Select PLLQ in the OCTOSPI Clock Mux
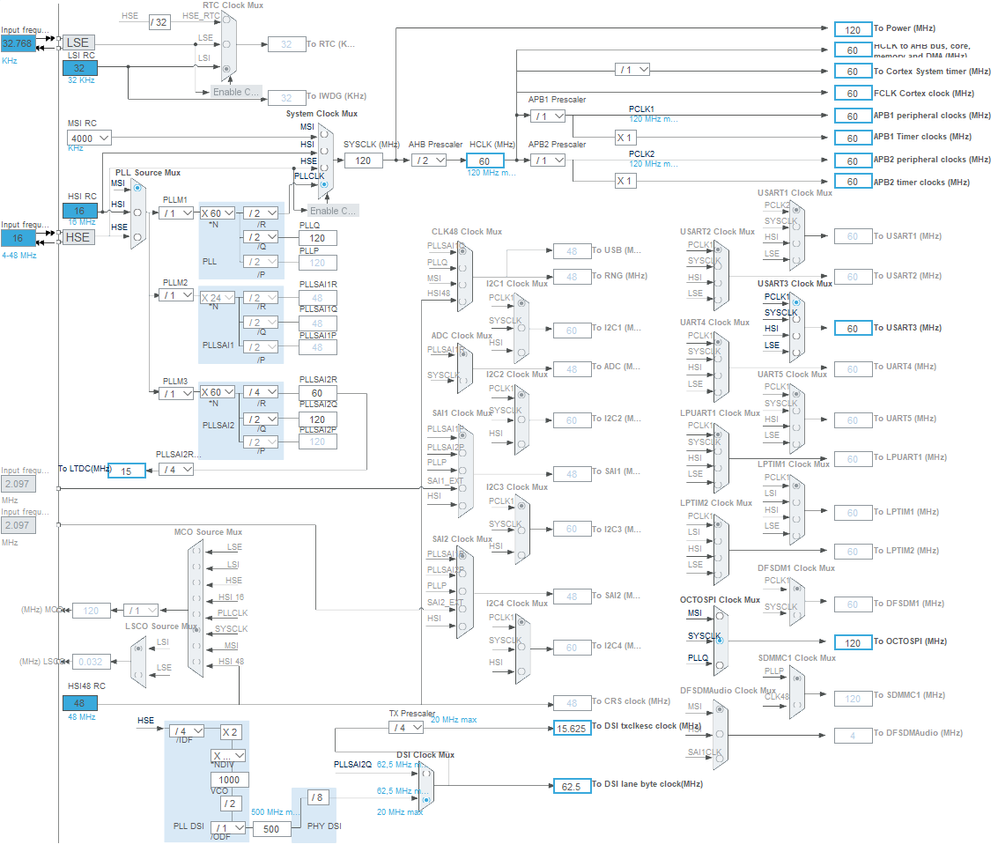 pos(720,665)
